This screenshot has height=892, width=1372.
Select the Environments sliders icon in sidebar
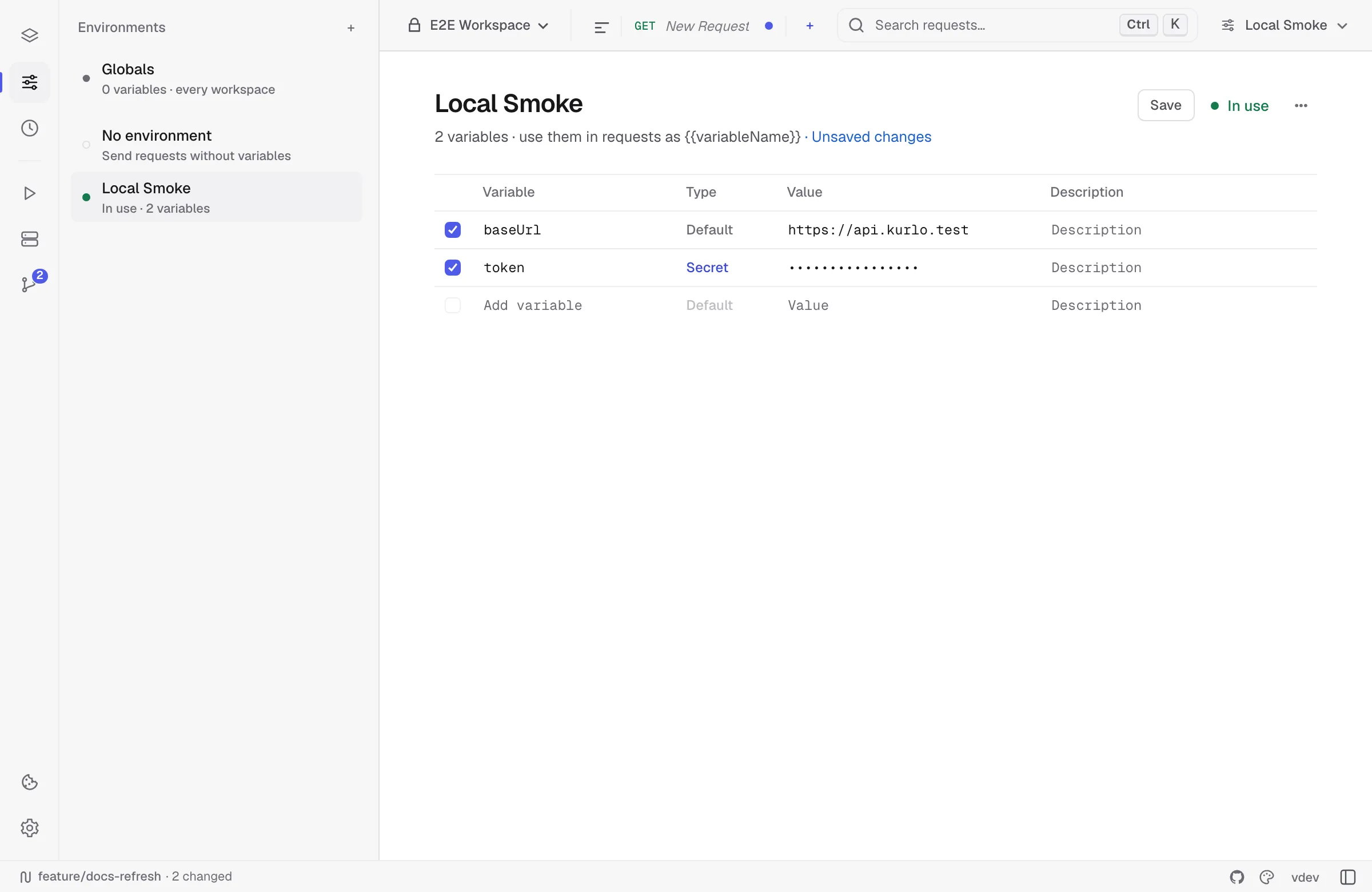point(29,82)
